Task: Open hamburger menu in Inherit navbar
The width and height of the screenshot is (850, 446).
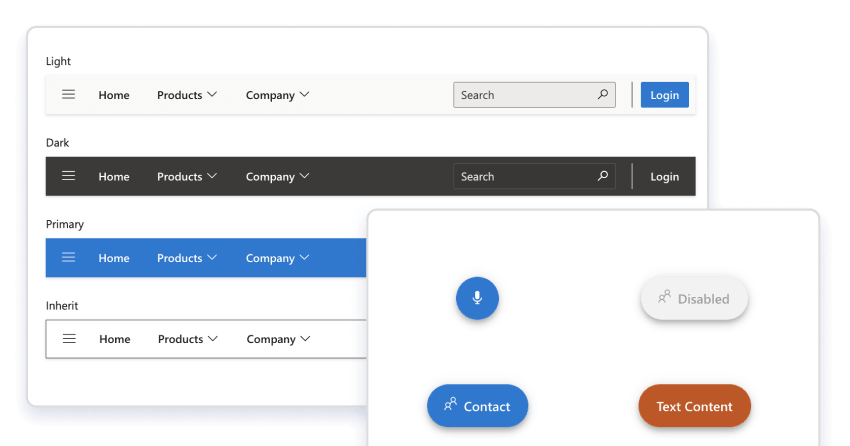Action: pyautogui.click(x=70, y=339)
